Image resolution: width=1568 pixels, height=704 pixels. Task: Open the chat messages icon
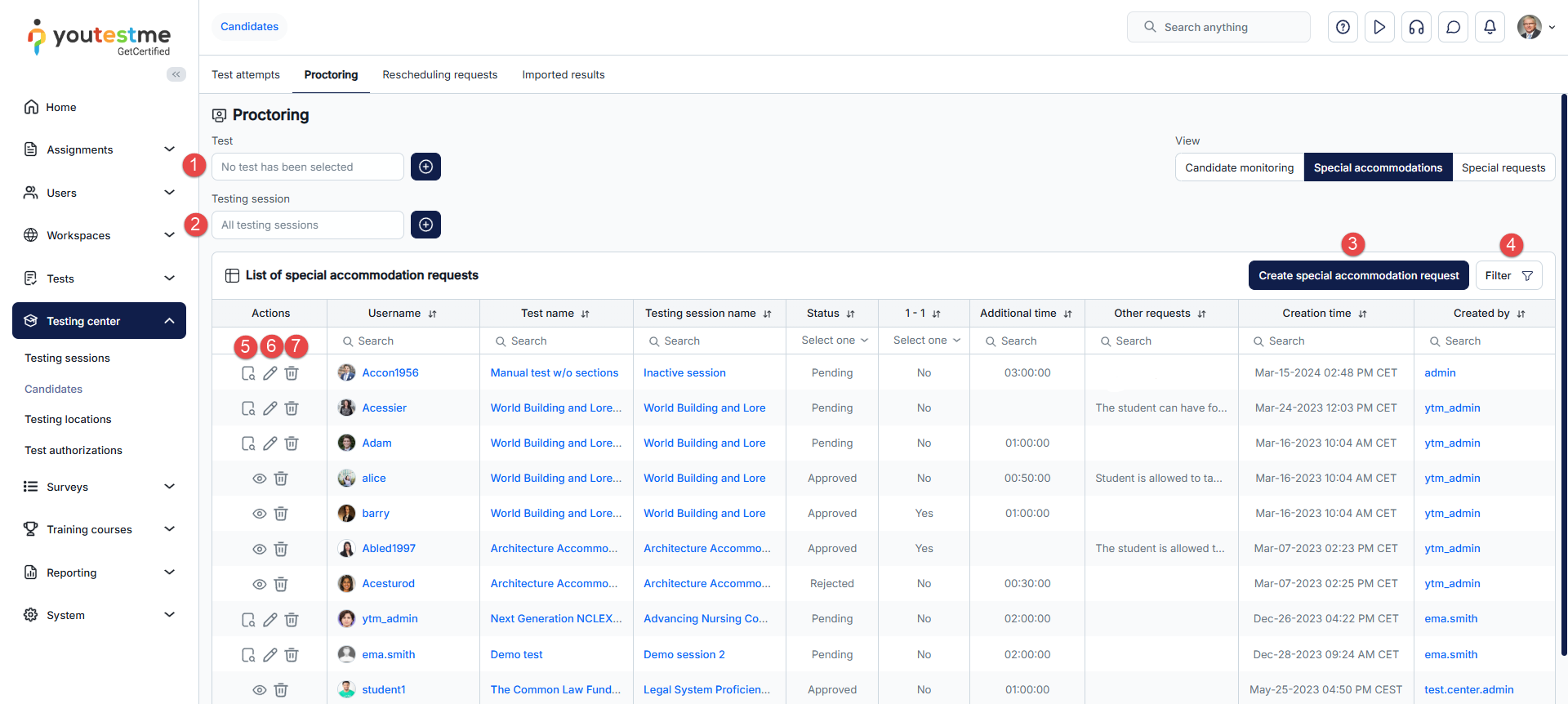(1453, 27)
